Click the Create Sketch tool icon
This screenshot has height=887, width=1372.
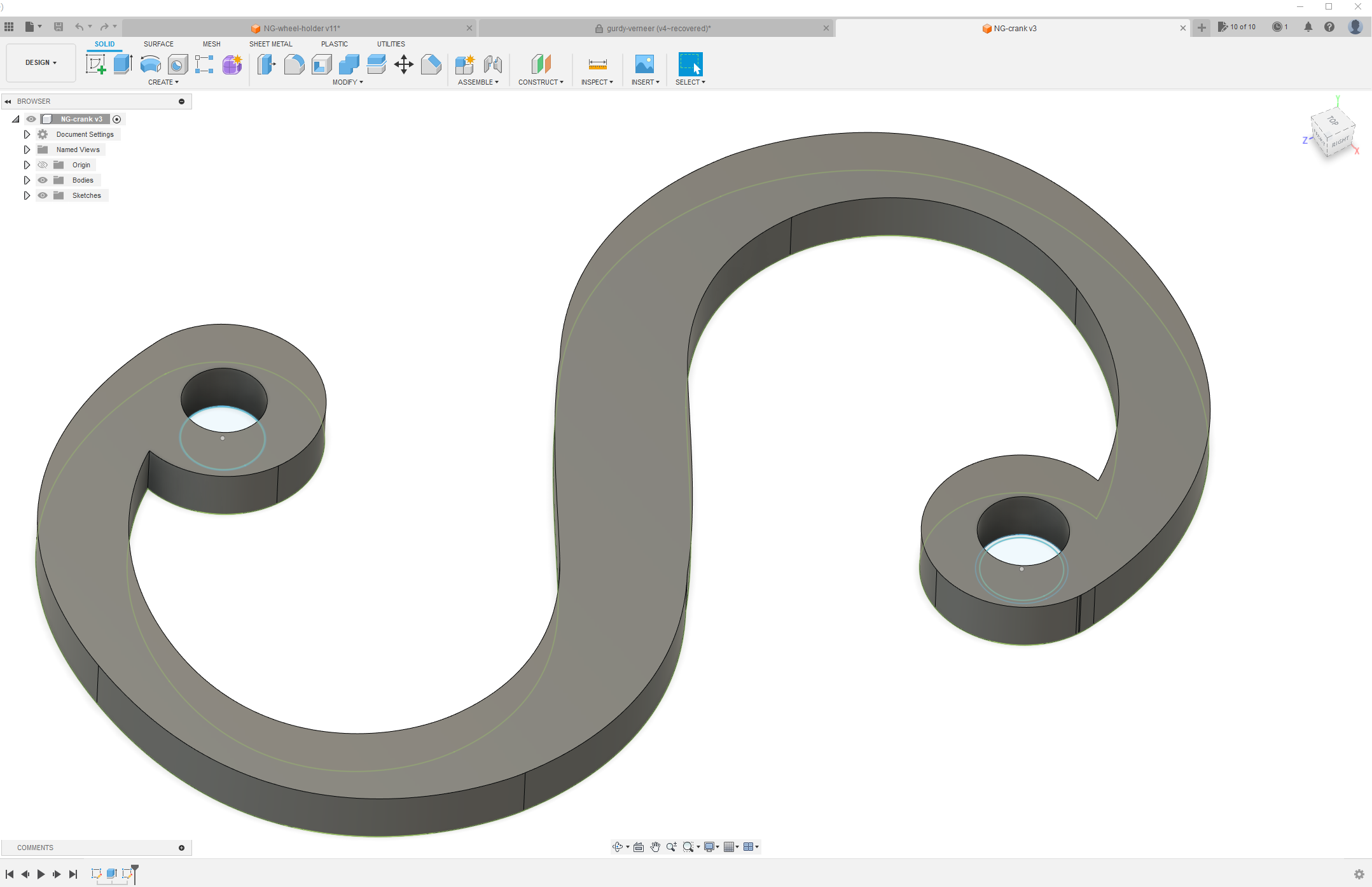click(95, 64)
